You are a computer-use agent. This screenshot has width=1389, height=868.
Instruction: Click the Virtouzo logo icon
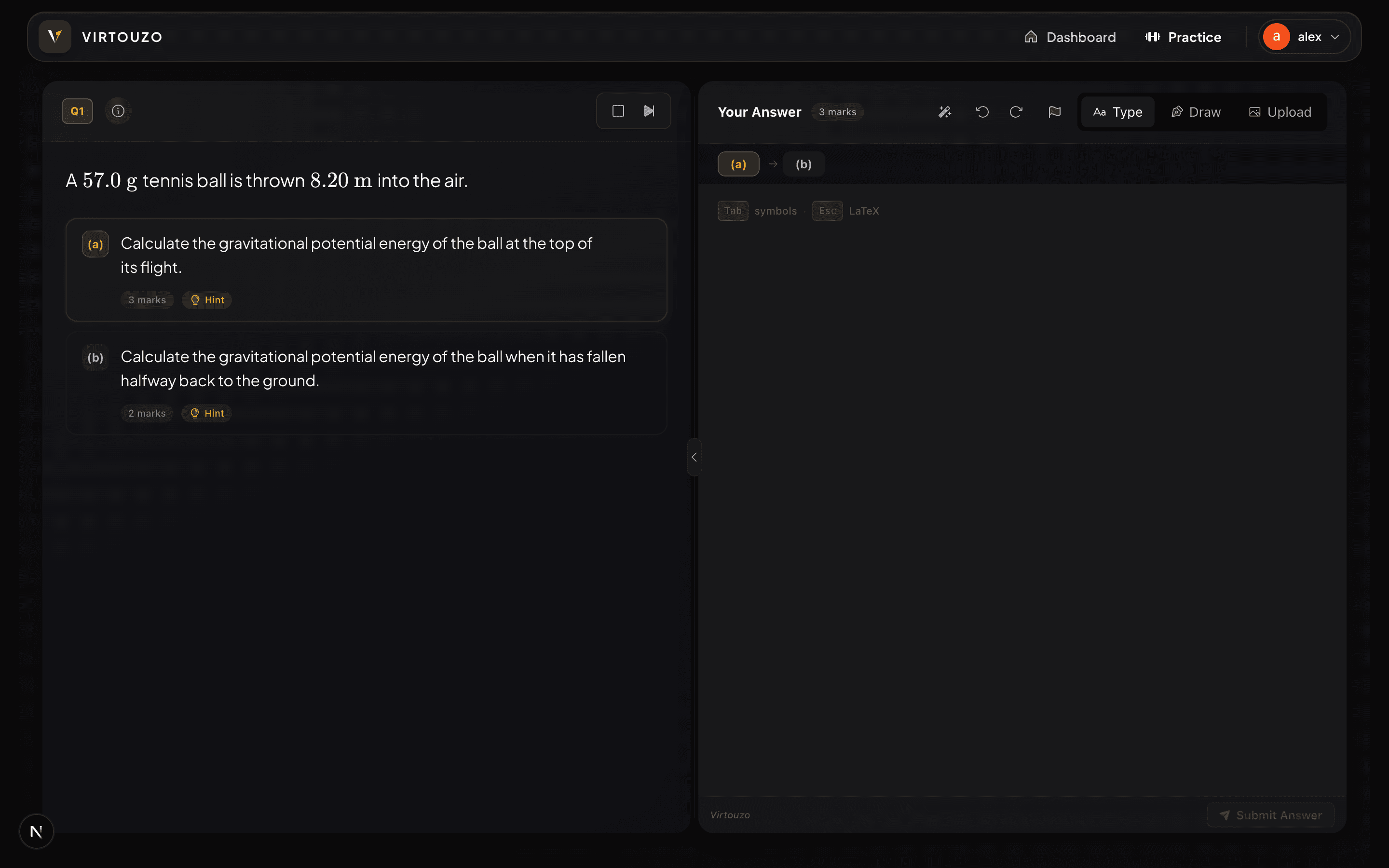coord(54,37)
